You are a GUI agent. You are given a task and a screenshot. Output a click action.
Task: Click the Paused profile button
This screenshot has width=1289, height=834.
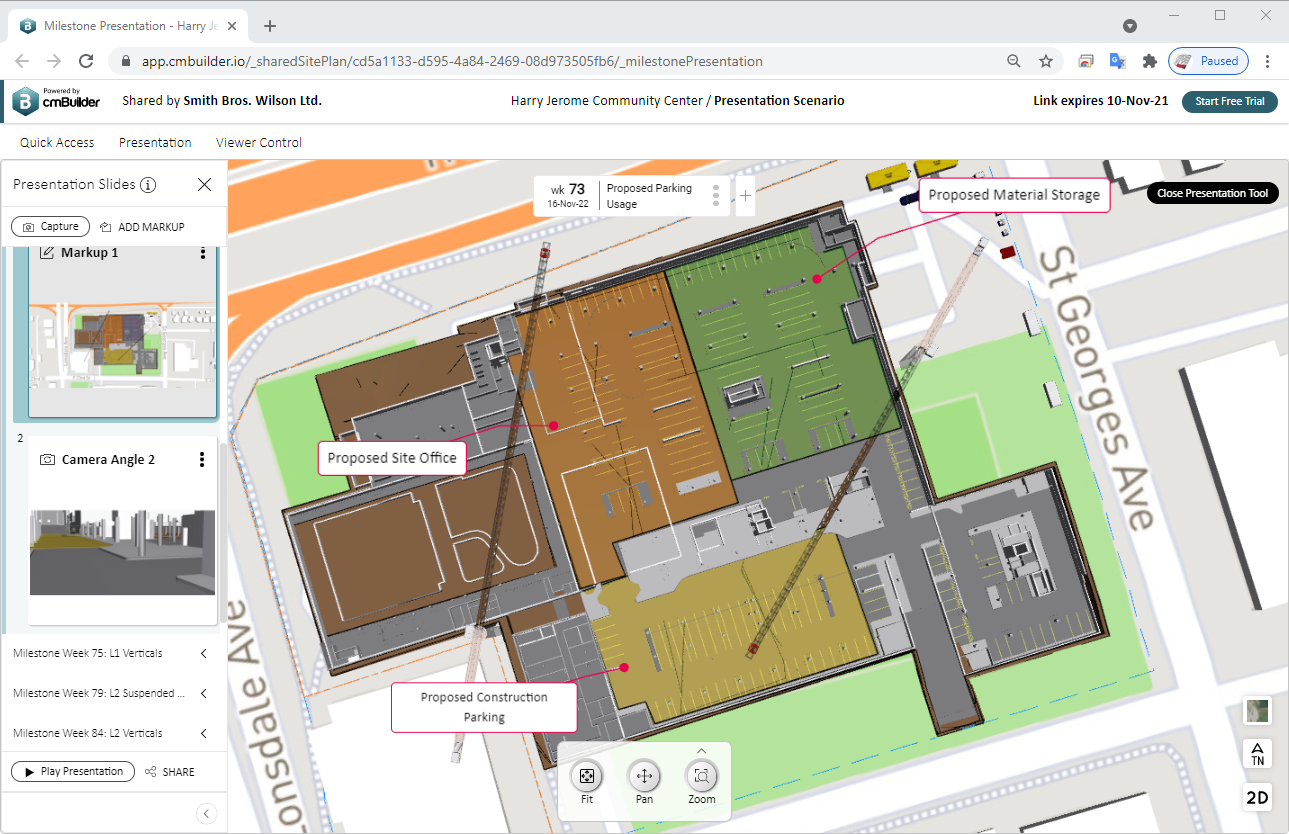pyautogui.click(x=1208, y=61)
